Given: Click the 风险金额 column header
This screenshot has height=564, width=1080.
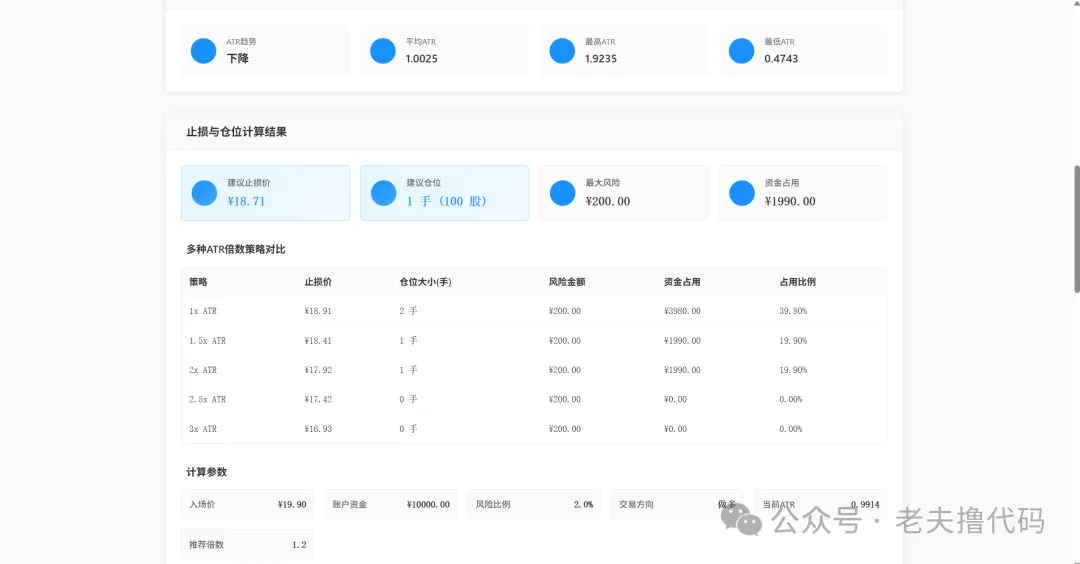Looking at the screenshot, I should coord(567,282).
